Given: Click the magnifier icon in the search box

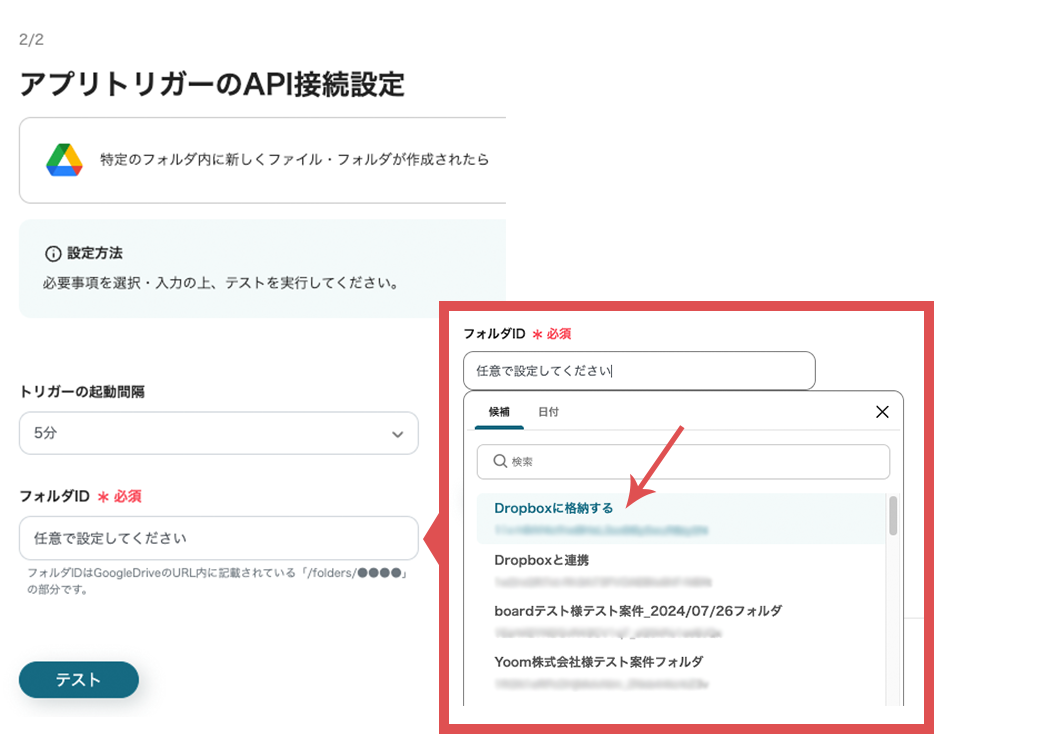Looking at the screenshot, I should coord(500,461).
